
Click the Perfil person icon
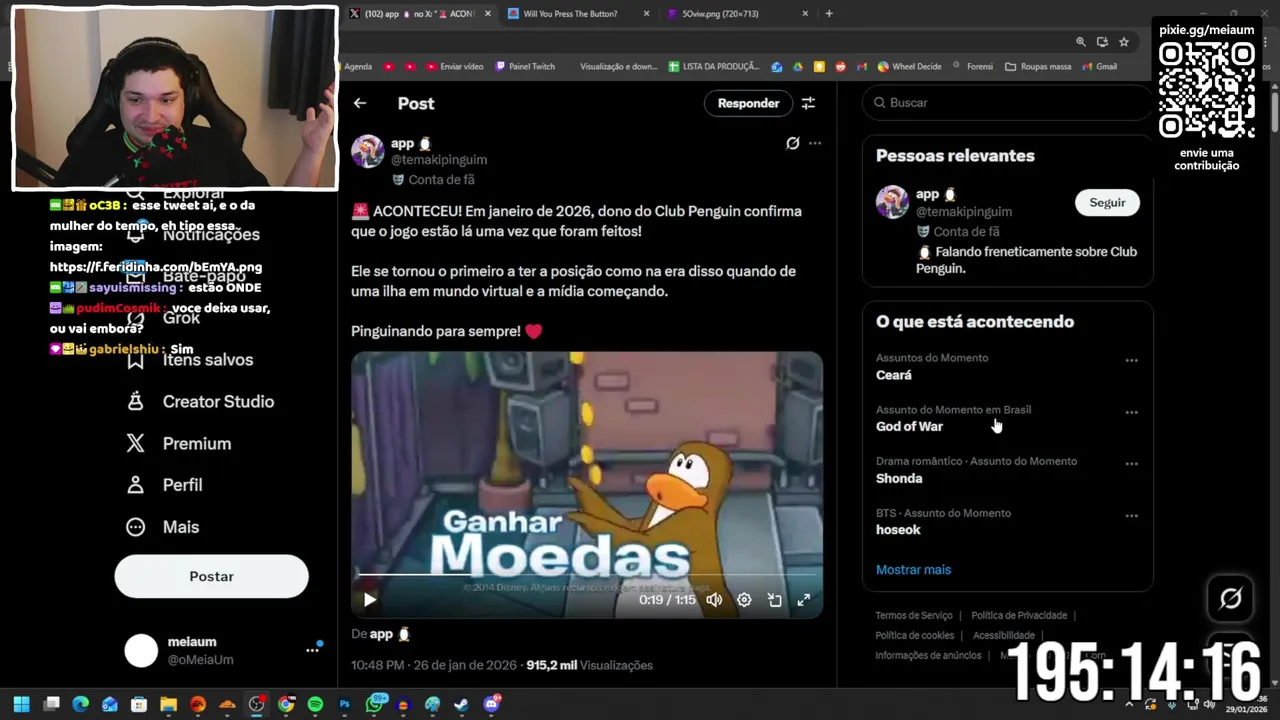click(x=136, y=484)
